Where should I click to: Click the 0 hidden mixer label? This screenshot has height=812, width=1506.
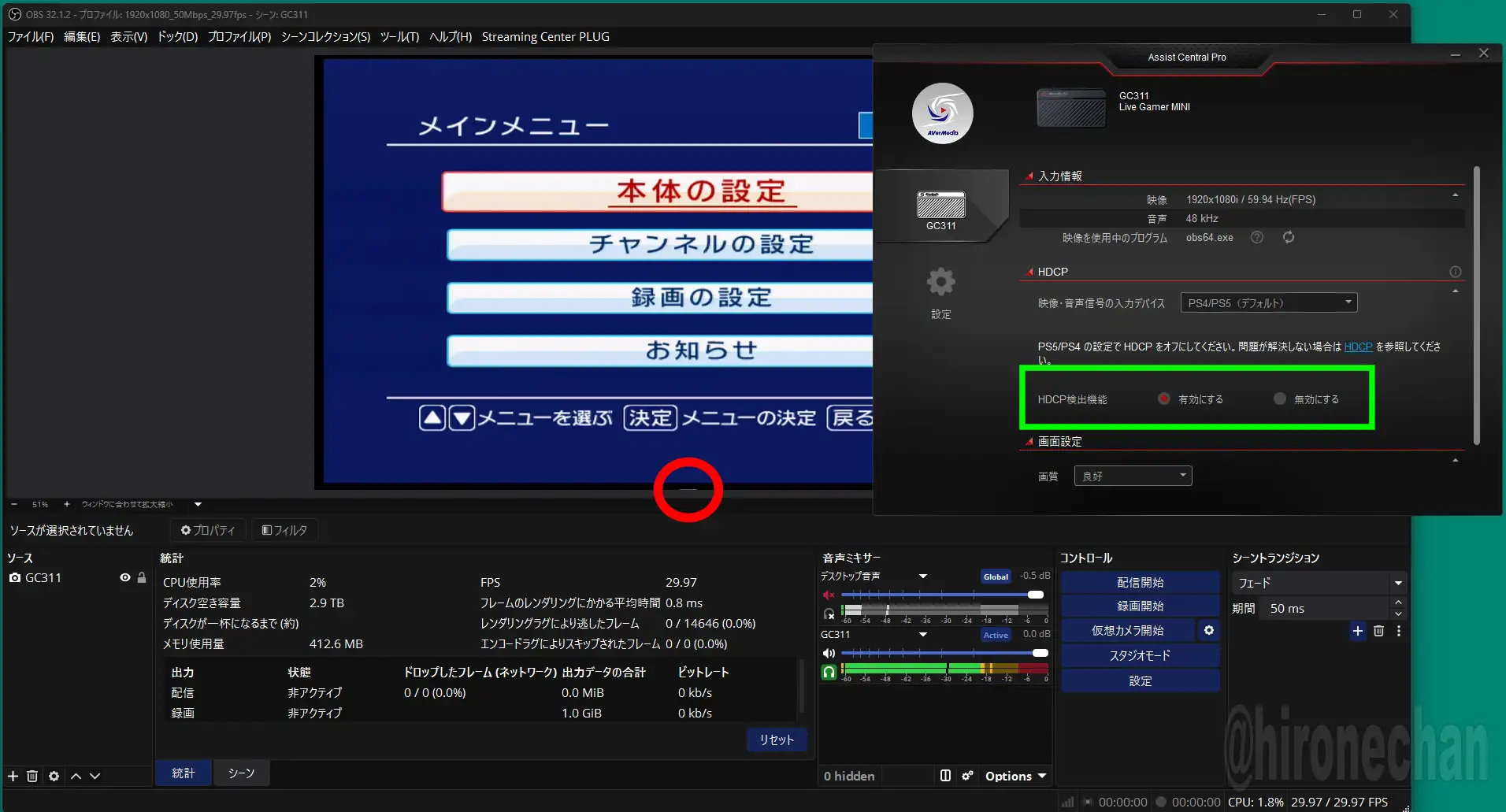point(849,776)
